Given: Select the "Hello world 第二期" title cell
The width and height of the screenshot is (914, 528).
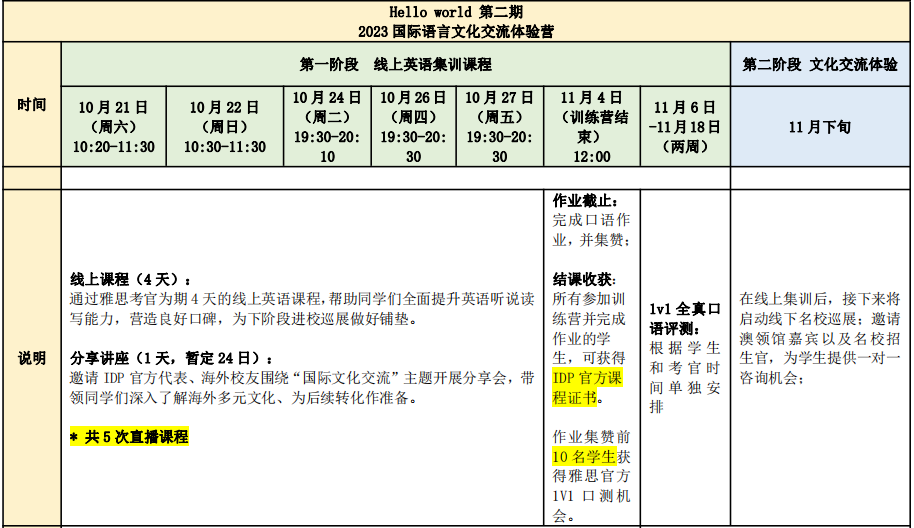Looking at the screenshot, I should (x=456, y=11).
